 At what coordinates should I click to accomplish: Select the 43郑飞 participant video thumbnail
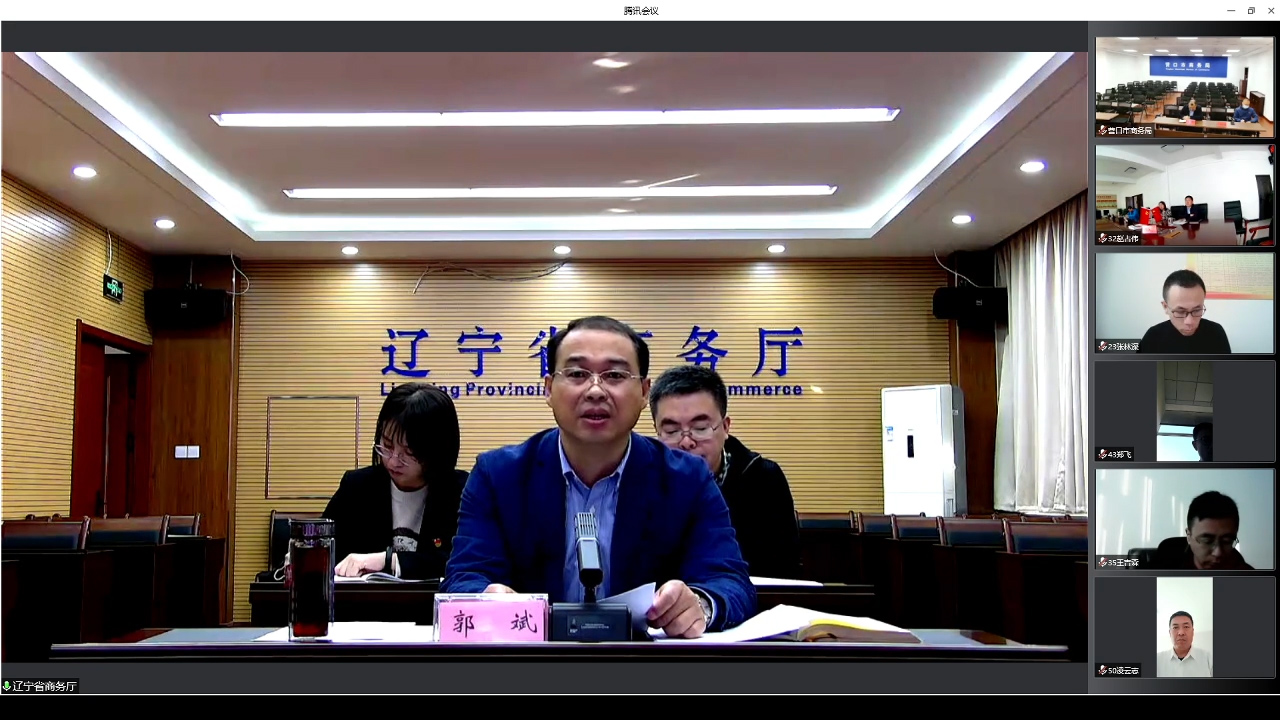tap(1184, 408)
